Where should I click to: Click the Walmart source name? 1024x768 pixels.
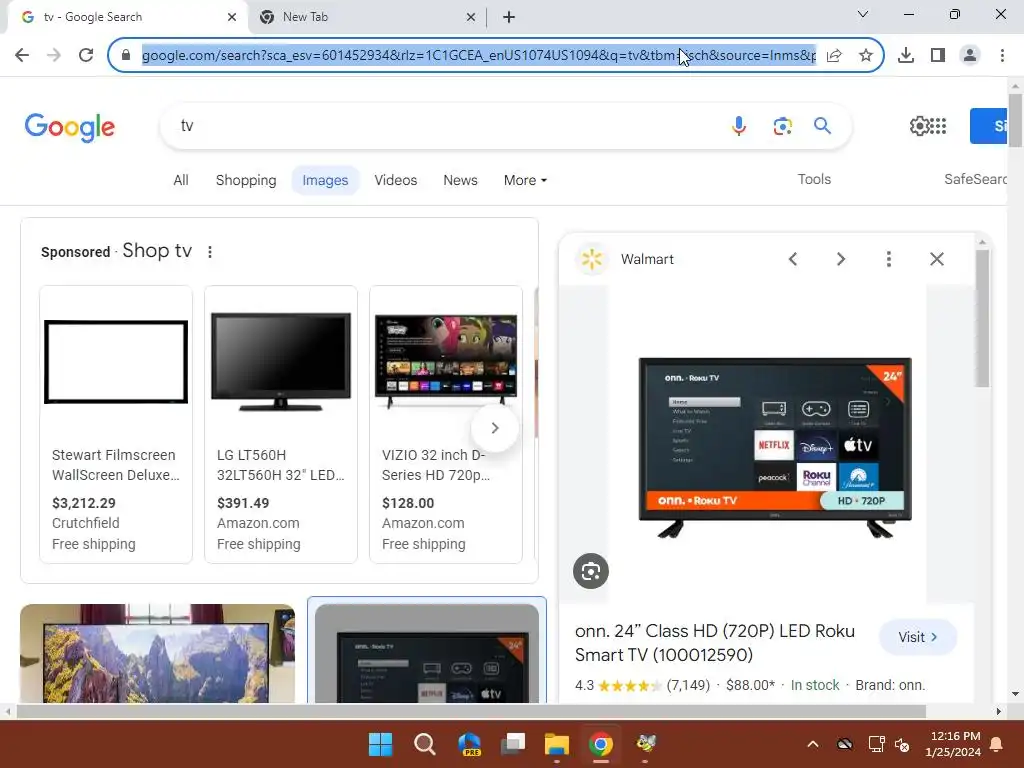pos(647,259)
